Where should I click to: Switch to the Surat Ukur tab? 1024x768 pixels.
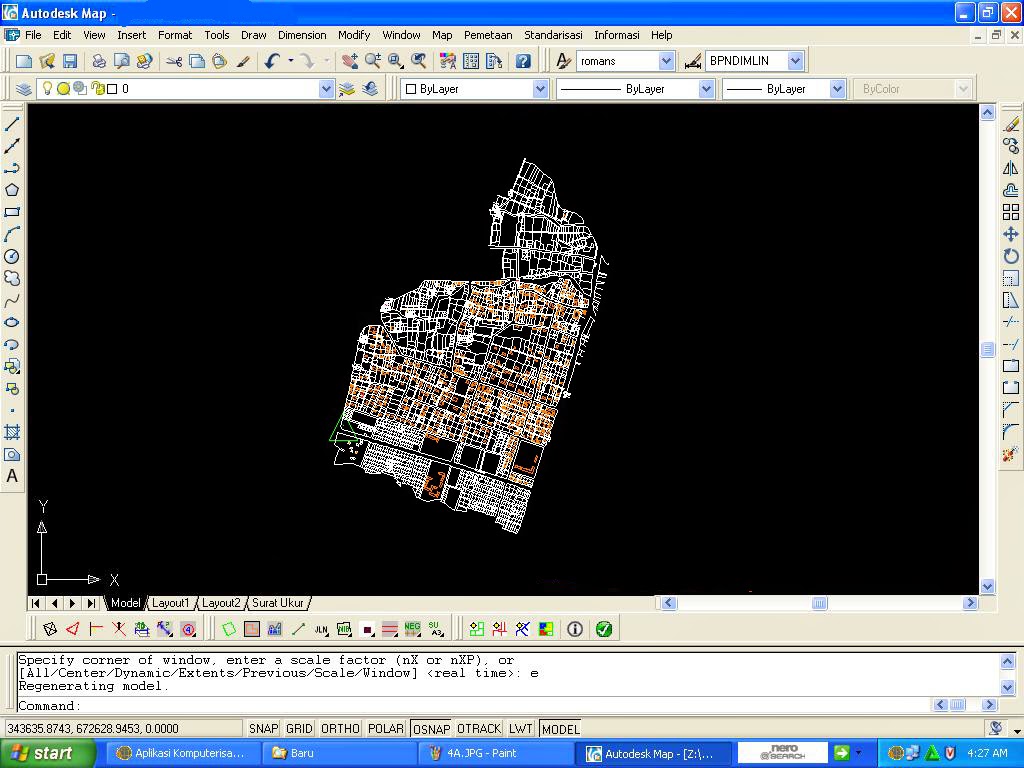[x=278, y=603]
